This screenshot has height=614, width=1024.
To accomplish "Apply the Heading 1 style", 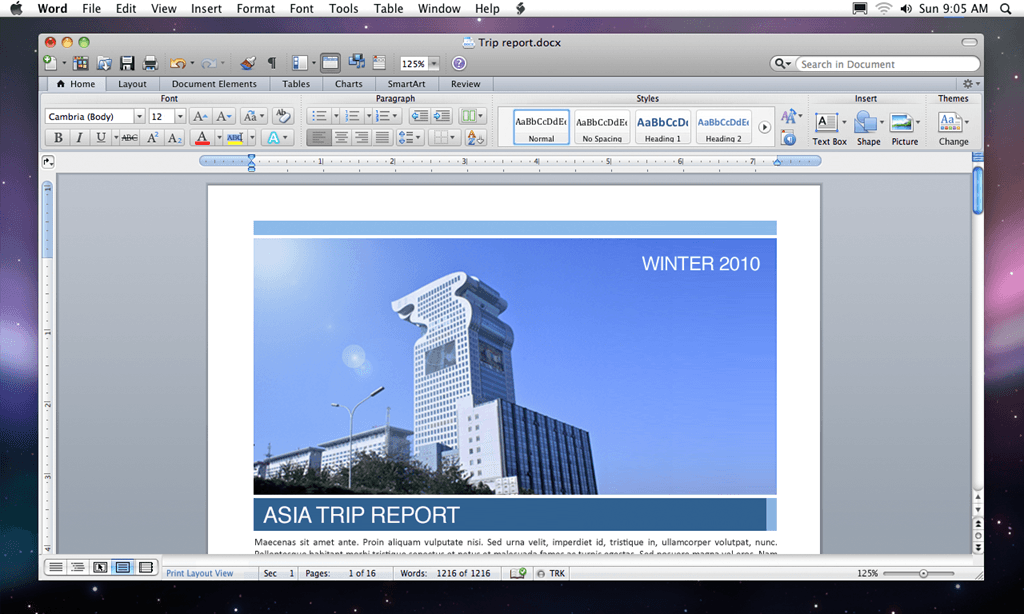I will pyautogui.click(x=662, y=127).
